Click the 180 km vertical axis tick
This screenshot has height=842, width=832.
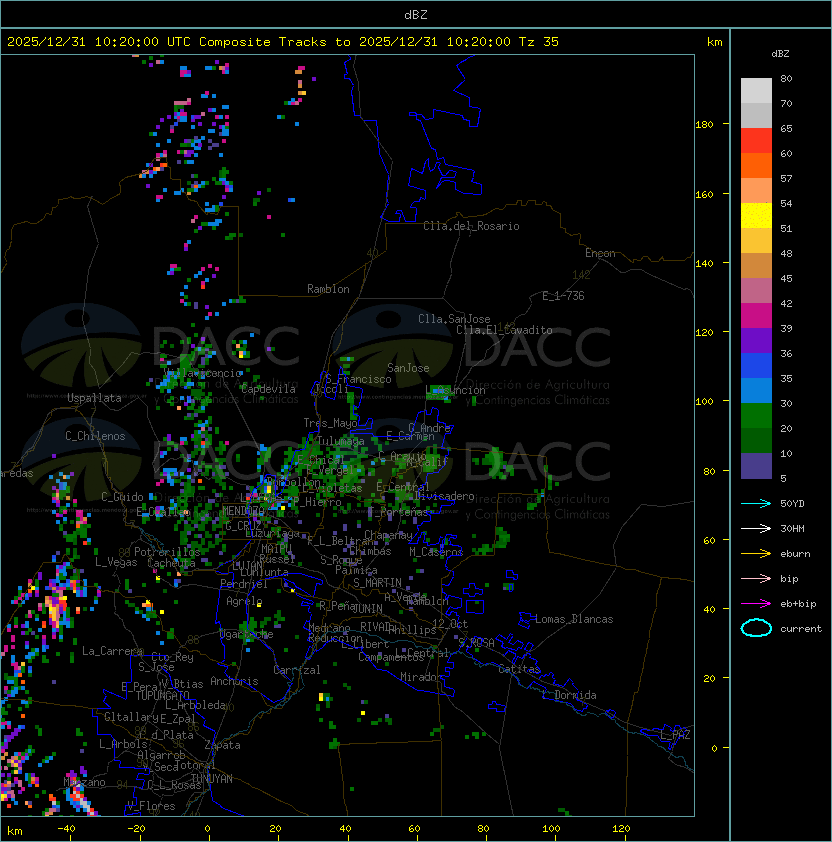pos(704,125)
